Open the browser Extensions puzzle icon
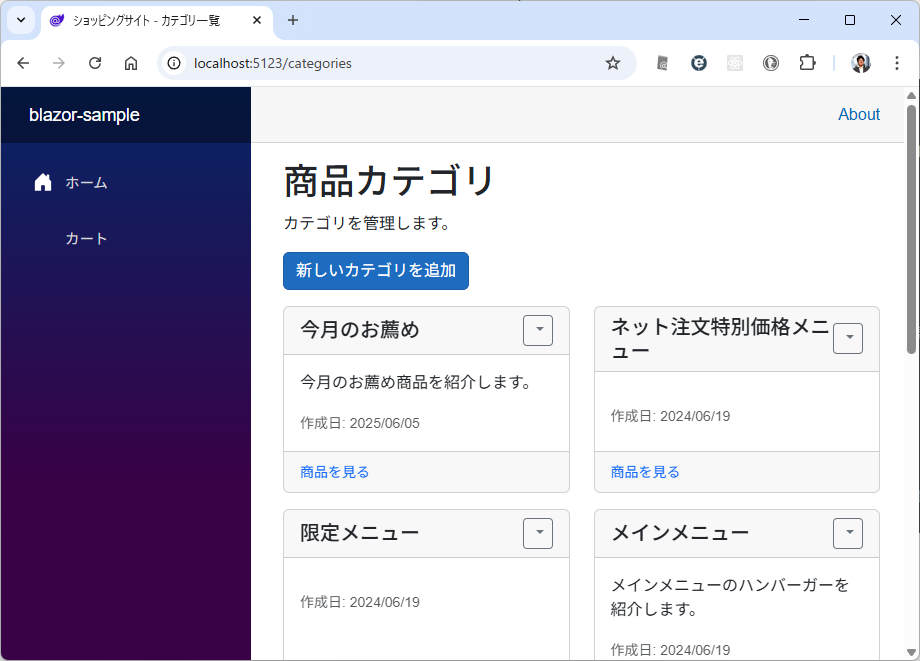The image size is (920, 661). tap(807, 63)
